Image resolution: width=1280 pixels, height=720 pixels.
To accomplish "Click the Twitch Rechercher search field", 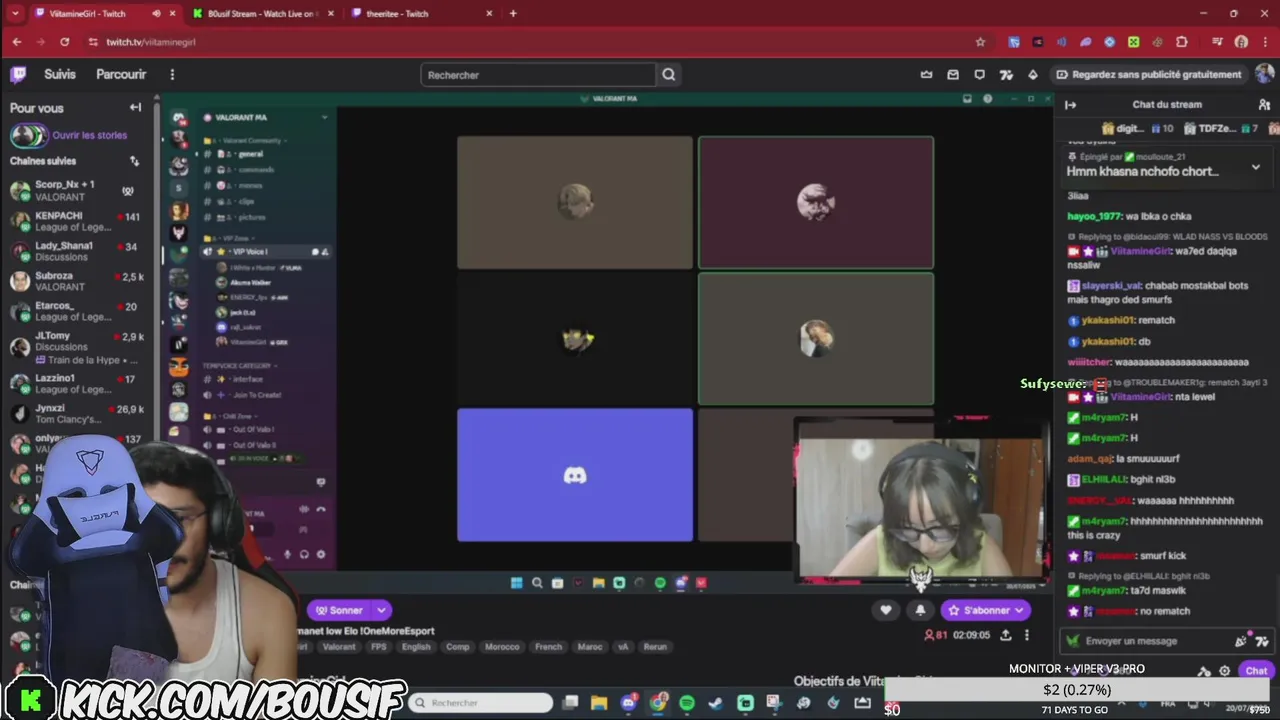I will (x=538, y=74).
